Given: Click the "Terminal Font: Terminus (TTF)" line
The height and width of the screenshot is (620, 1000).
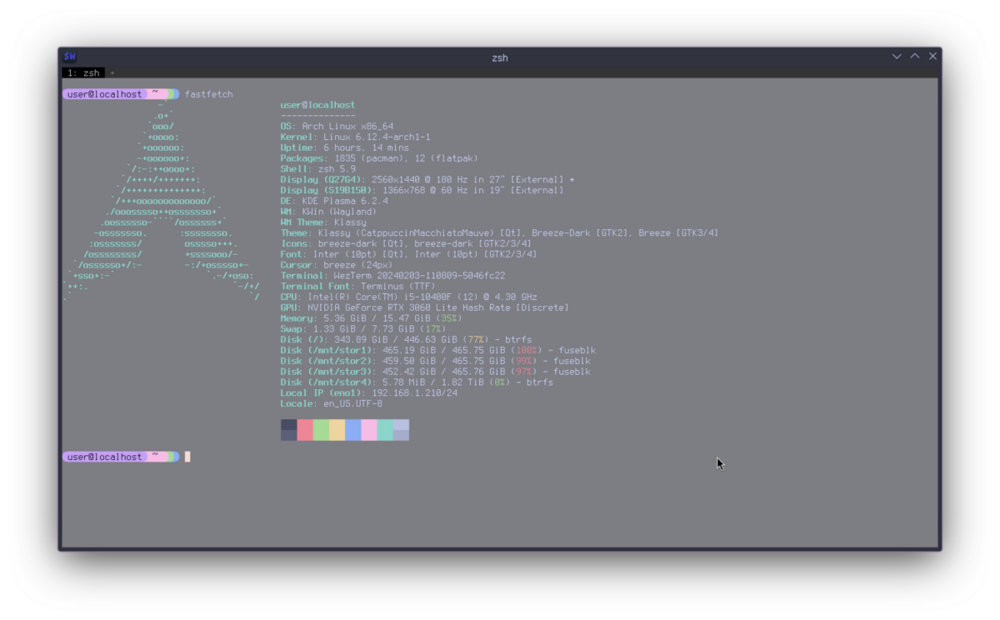Looking at the screenshot, I should click(x=358, y=286).
